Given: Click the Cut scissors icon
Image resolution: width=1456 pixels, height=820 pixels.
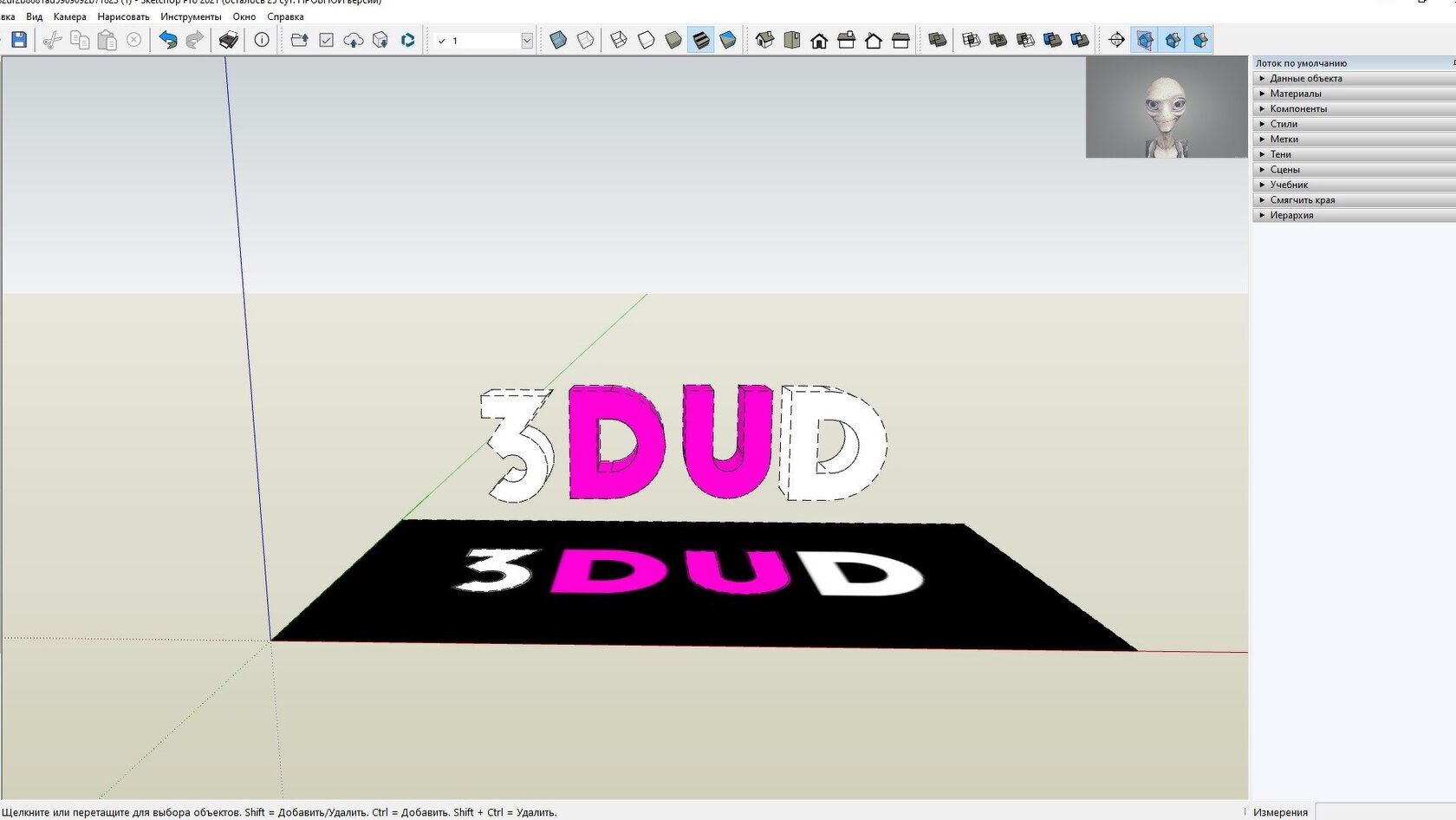Looking at the screenshot, I should [x=52, y=40].
